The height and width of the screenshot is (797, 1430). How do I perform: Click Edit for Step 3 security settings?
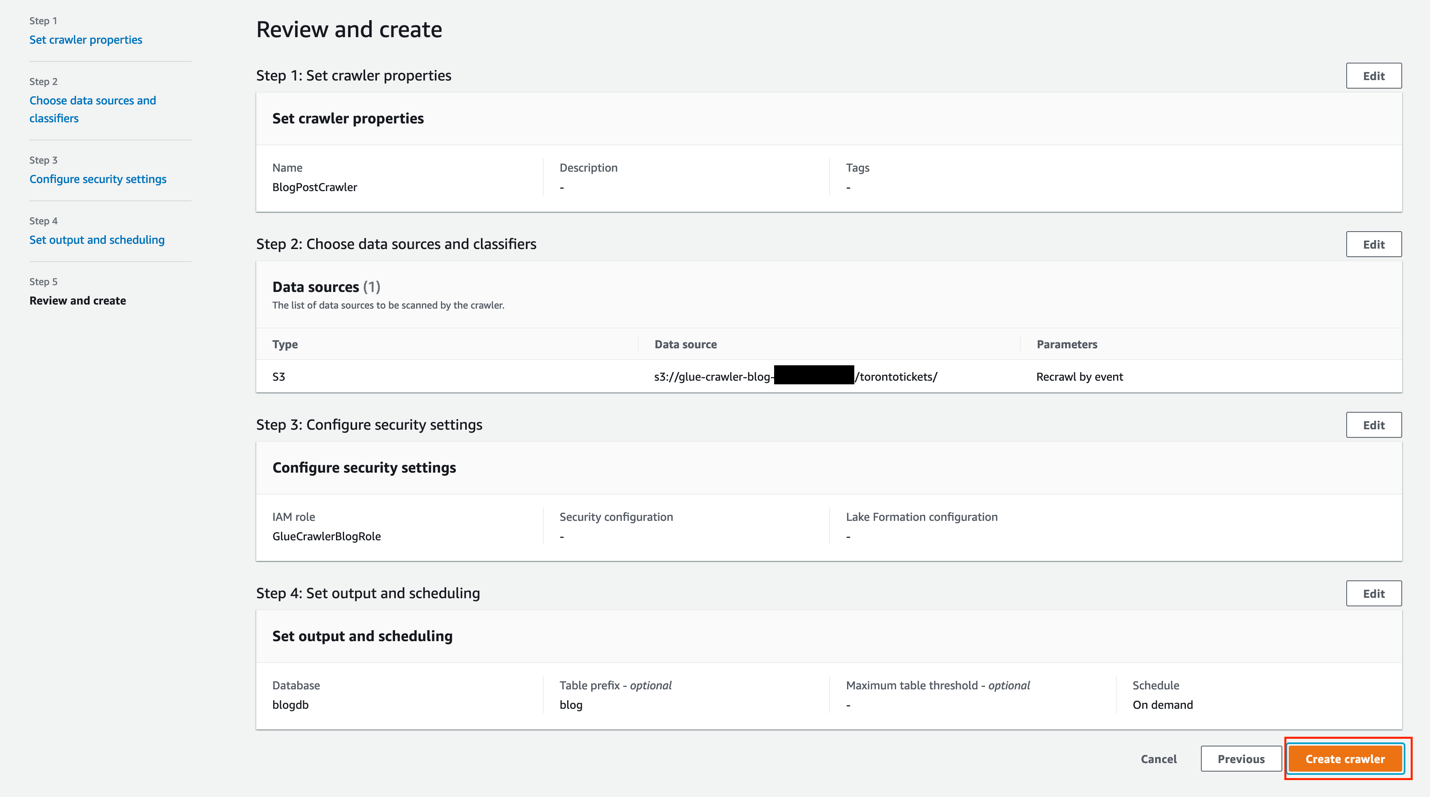point(1373,425)
